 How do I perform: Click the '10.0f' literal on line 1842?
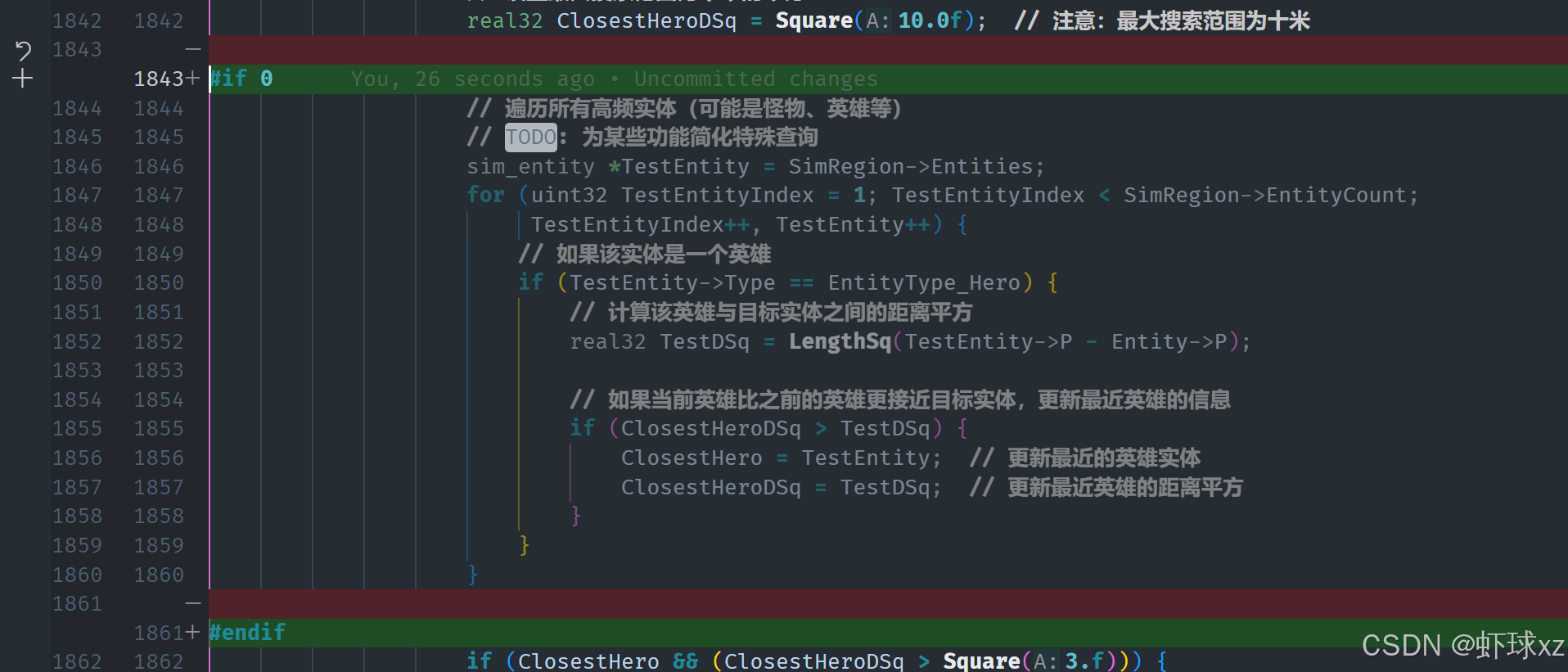pos(930,20)
